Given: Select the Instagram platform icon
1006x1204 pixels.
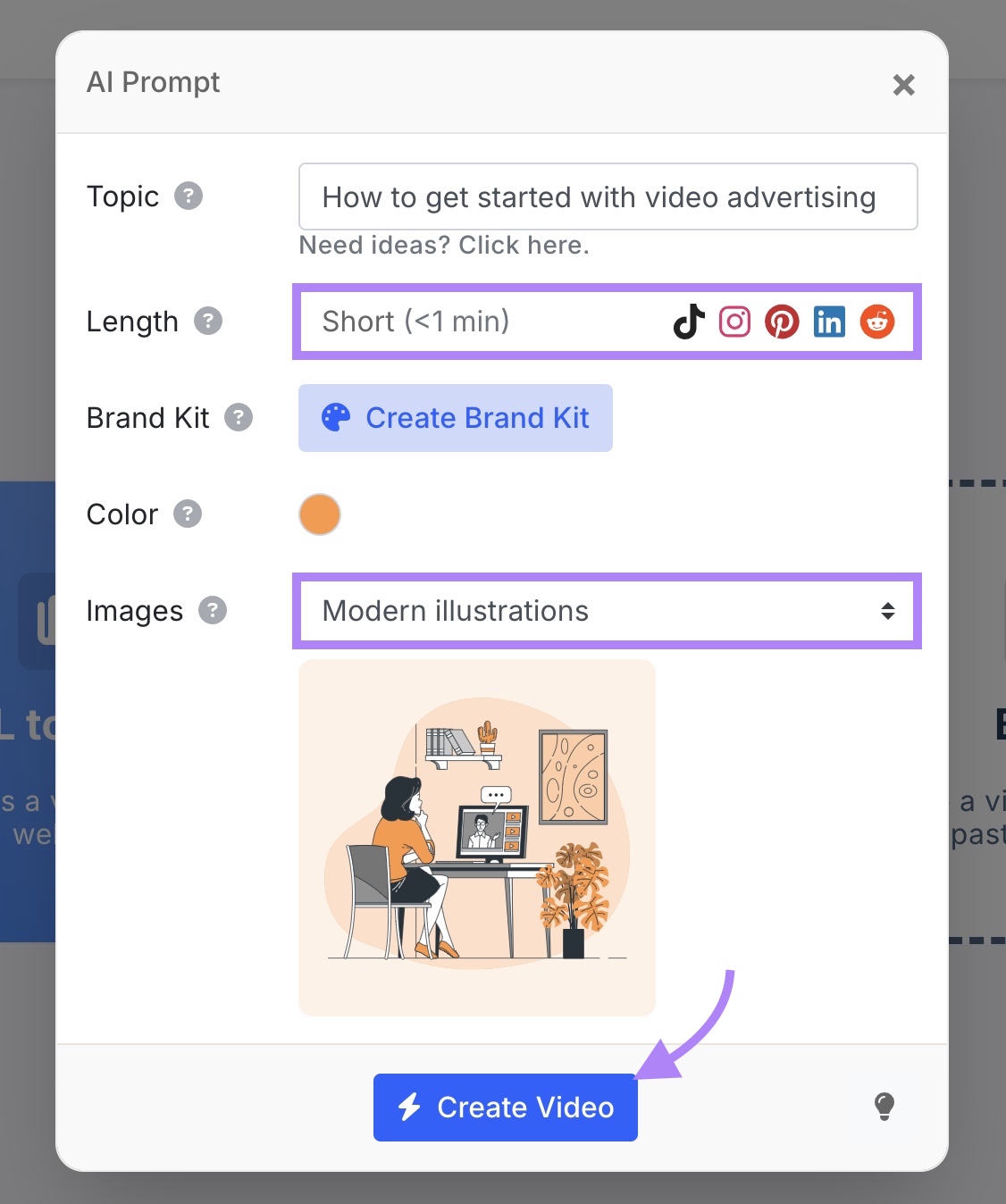Looking at the screenshot, I should tap(734, 322).
